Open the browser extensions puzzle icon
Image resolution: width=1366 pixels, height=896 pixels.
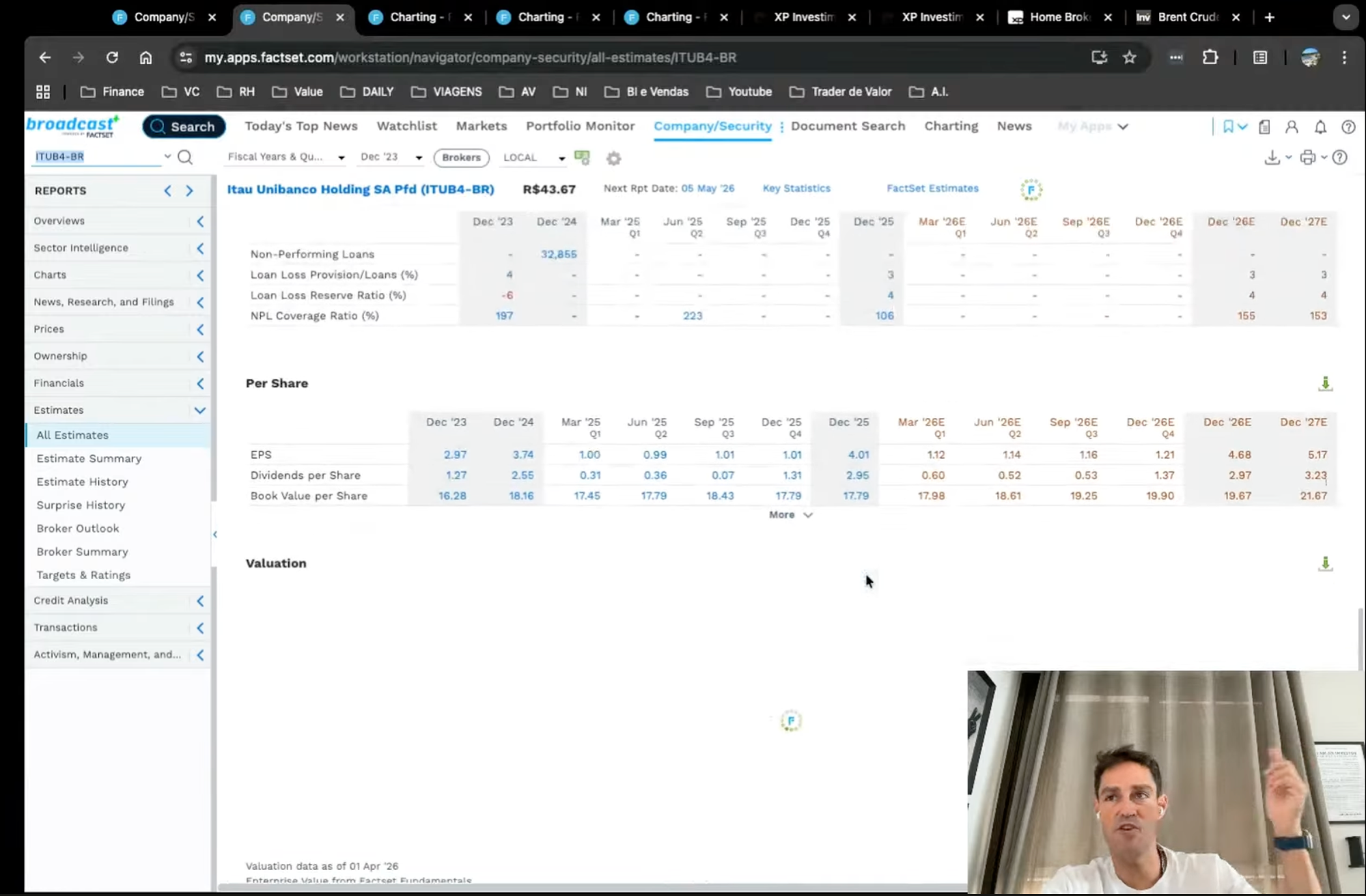(1210, 57)
